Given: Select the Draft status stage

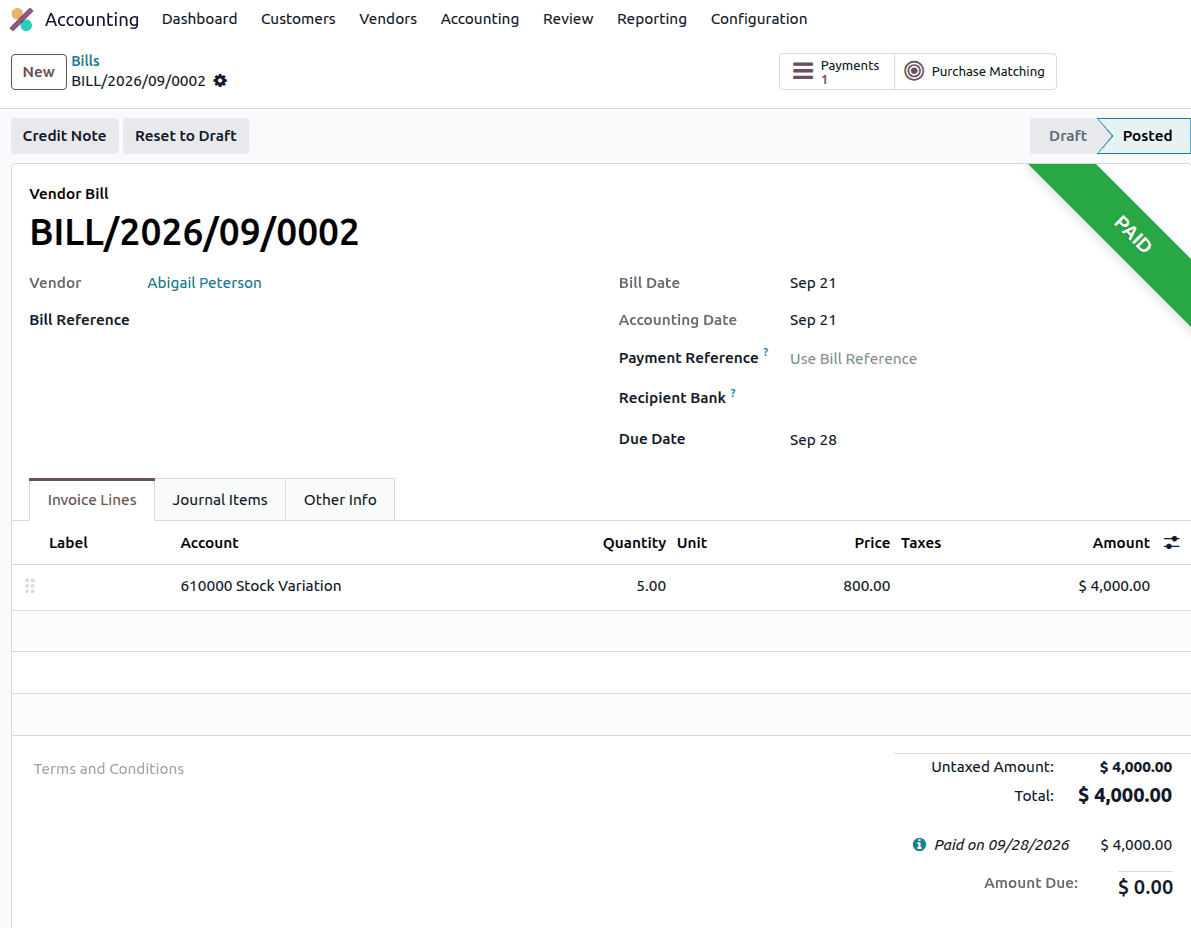Looking at the screenshot, I should tap(1067, 136).
